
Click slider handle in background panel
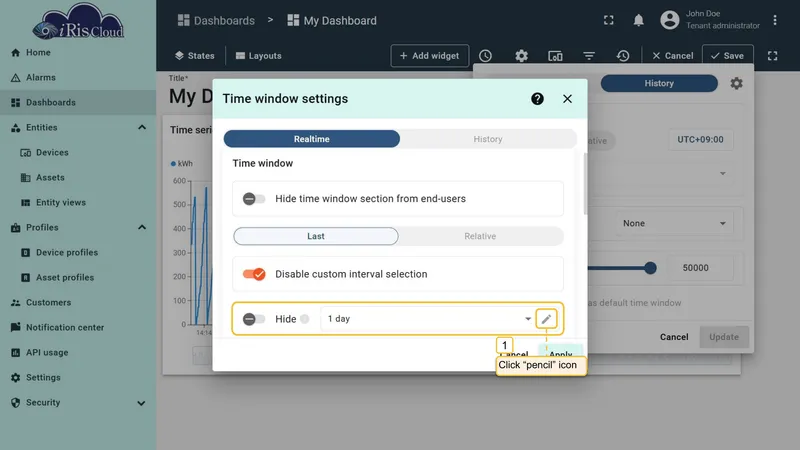(650, 268)
